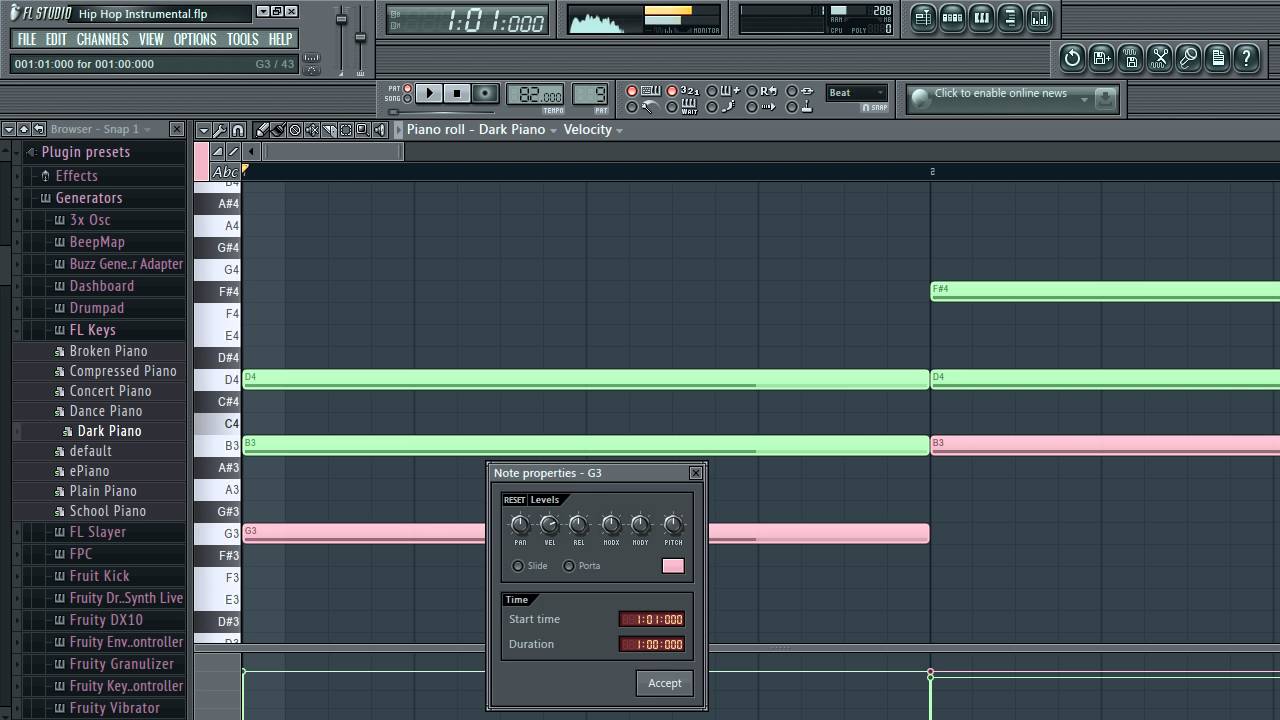Image resolution: width=1280 pixels, height=720 pixels.
Task: Open the Playlist window from toolbar
Action: [x=922, y=18]
